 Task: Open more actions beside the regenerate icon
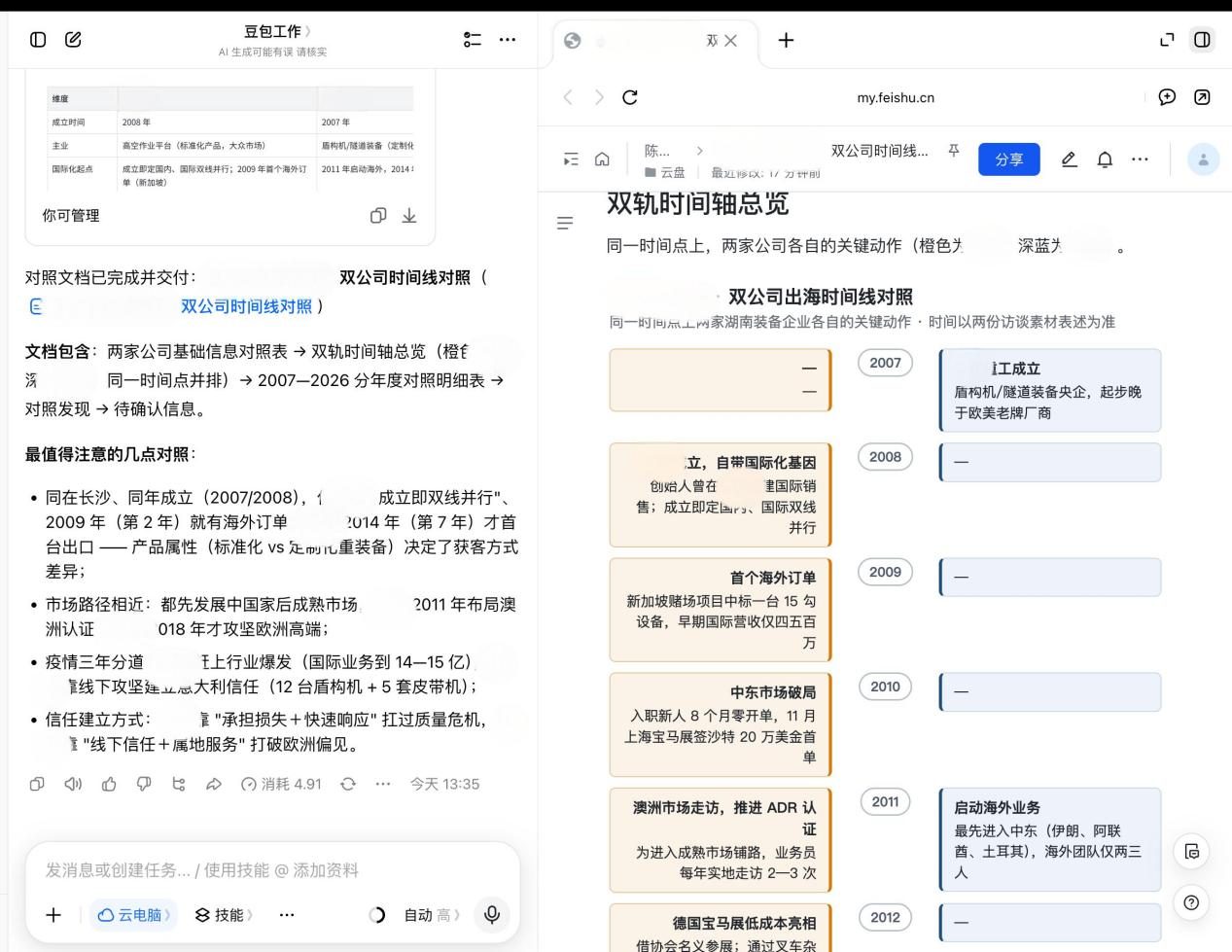pos(383,784)
